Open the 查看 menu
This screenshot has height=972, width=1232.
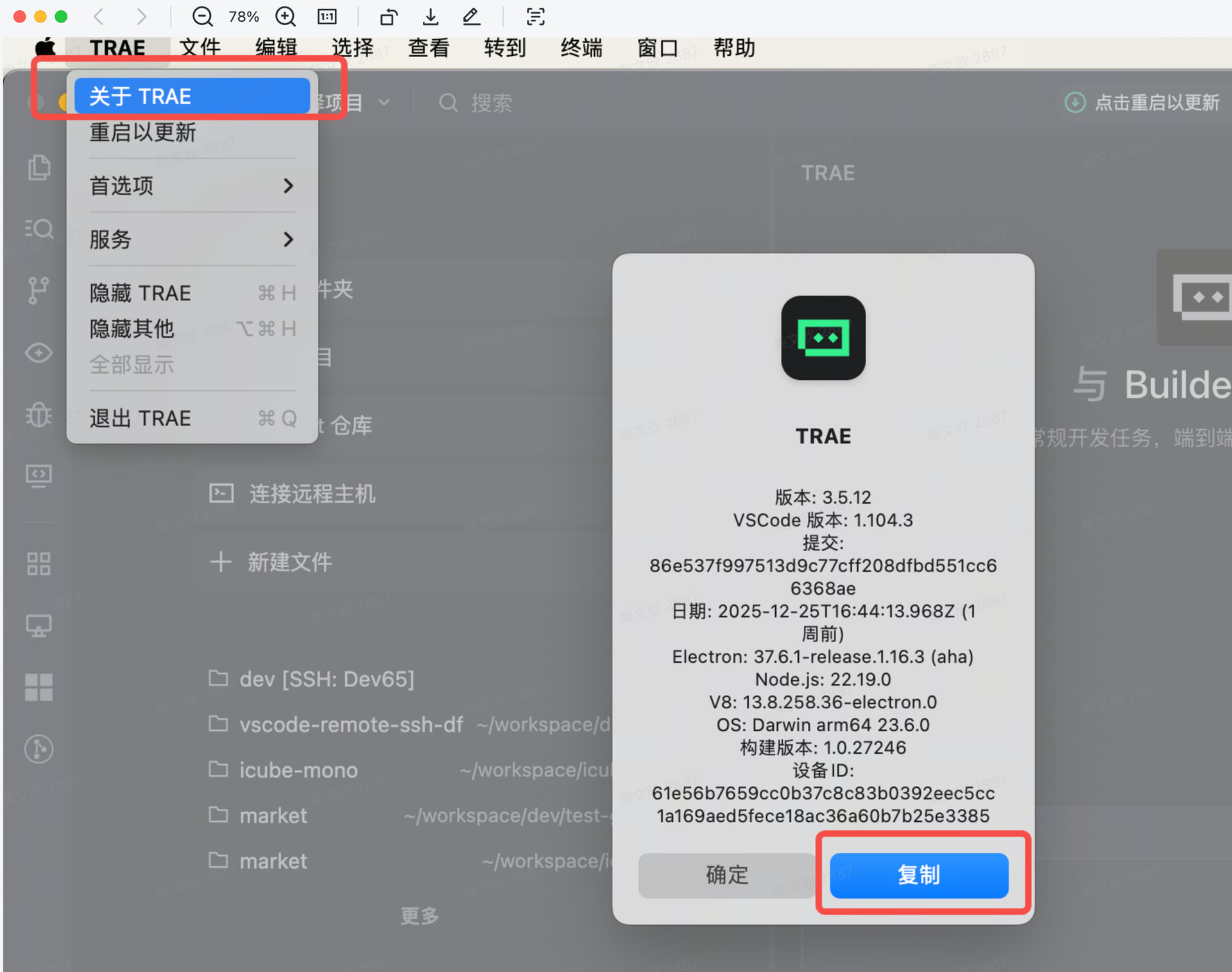429,47
